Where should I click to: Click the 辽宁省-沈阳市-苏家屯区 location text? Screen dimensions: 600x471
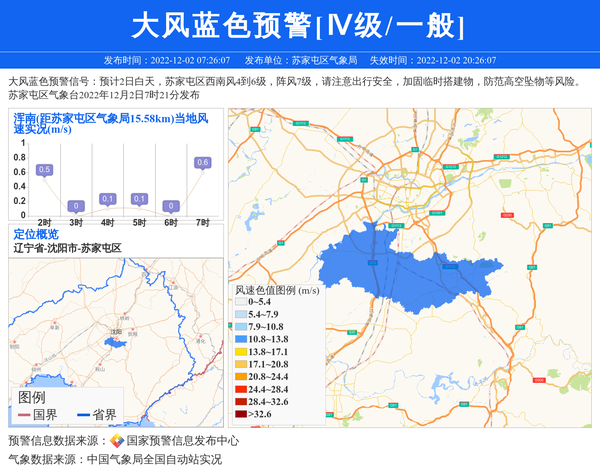tap(67, 248)
